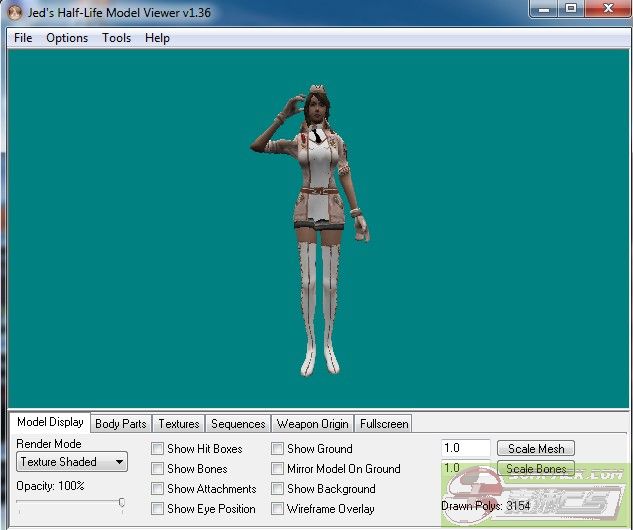Open the Help menu
Viewport: 633px width, 530px height.
point(157,38)
